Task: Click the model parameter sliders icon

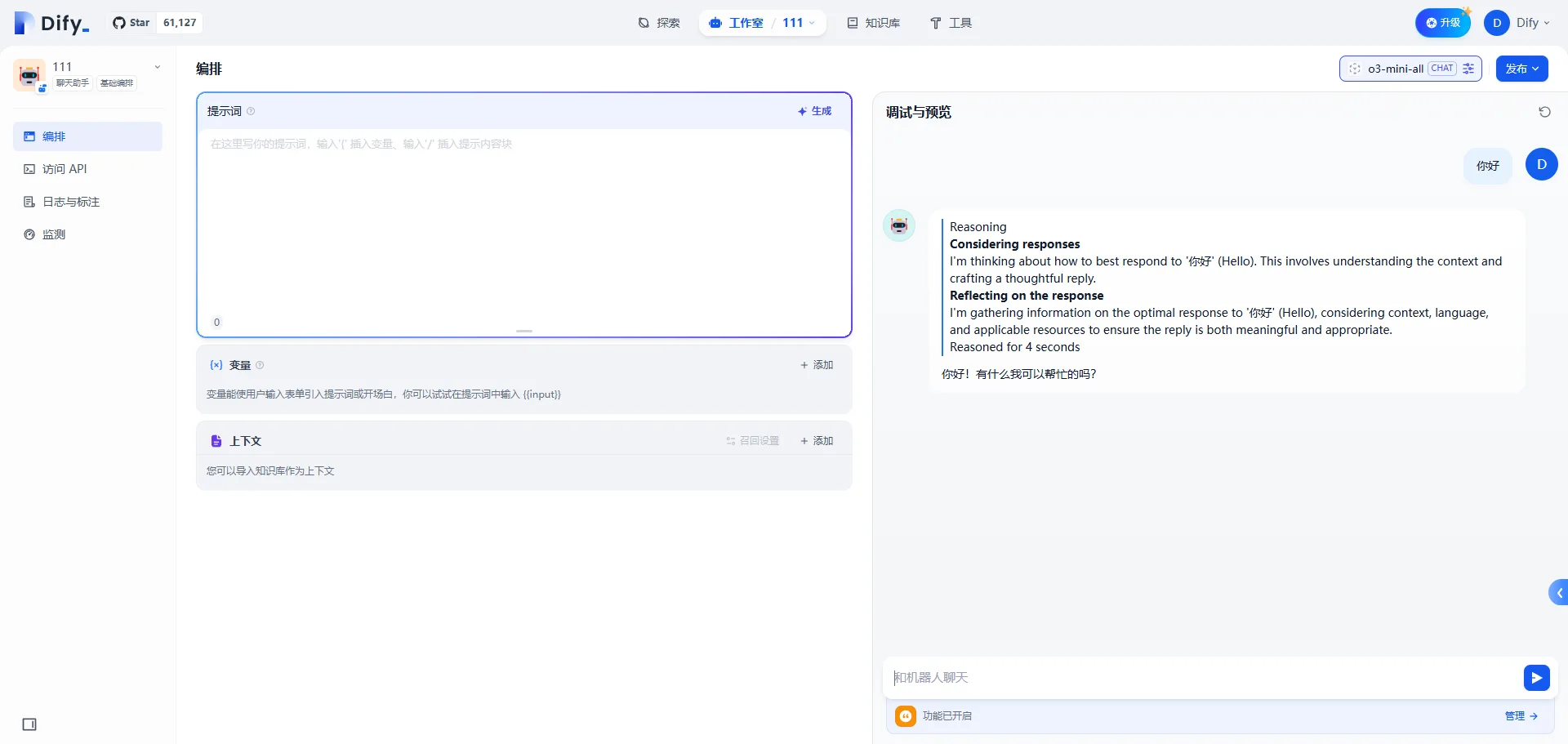Action: pos(1468,69)
